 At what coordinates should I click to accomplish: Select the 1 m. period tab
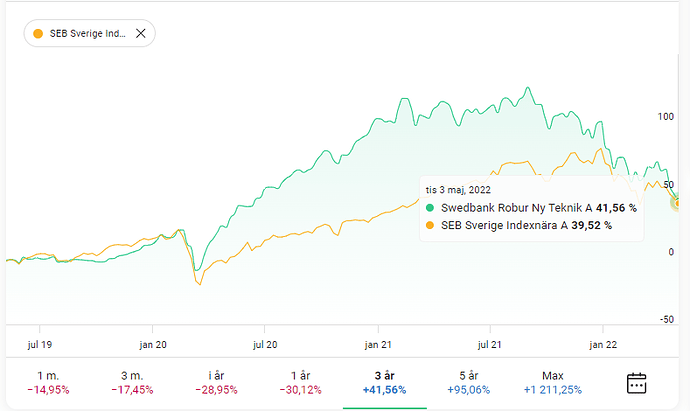(48, 382)
